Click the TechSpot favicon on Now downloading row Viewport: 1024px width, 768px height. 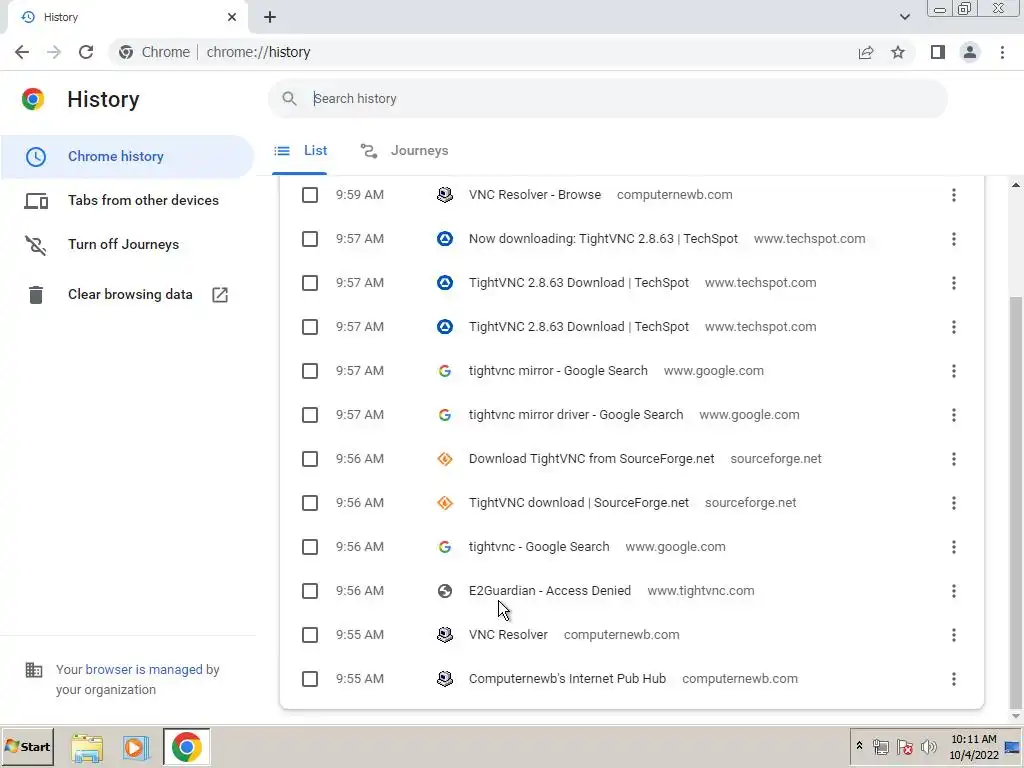pyautogui.click(x=445, y=239)
